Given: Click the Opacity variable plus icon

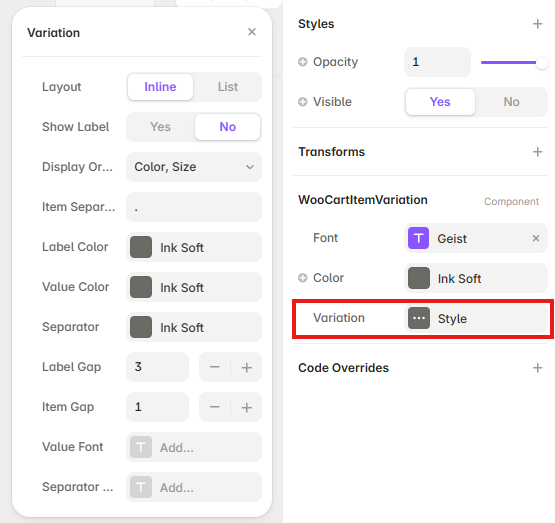Looking at the screenshot, I should (303, 62).
